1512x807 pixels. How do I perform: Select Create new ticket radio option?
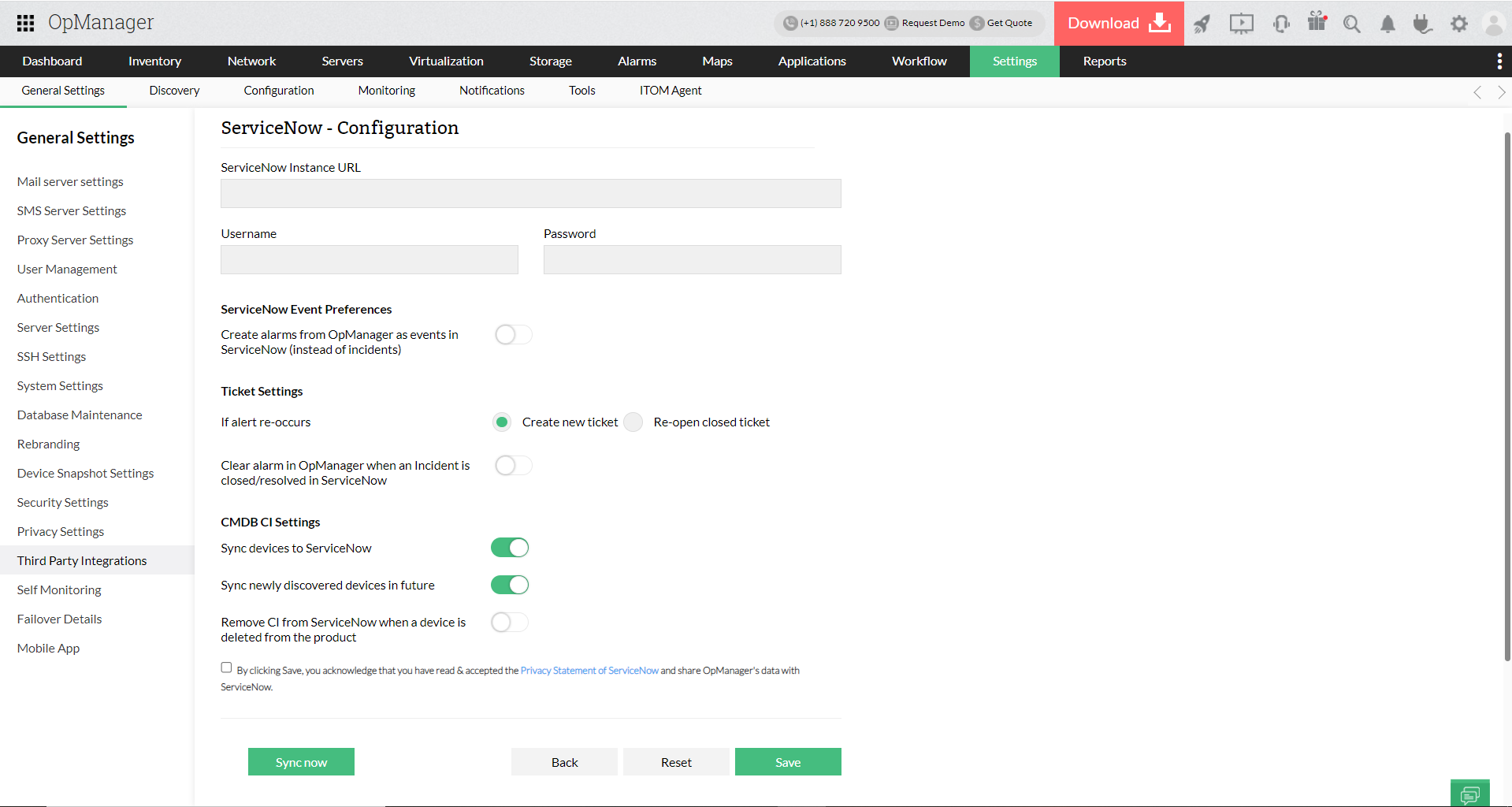[x=502, y=422]
